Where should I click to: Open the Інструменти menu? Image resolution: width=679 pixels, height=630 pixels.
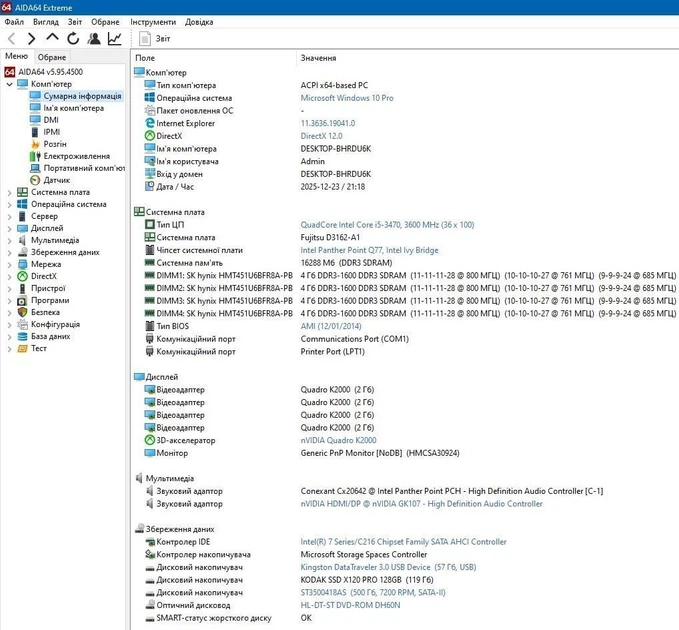click(x=153, y=22)
